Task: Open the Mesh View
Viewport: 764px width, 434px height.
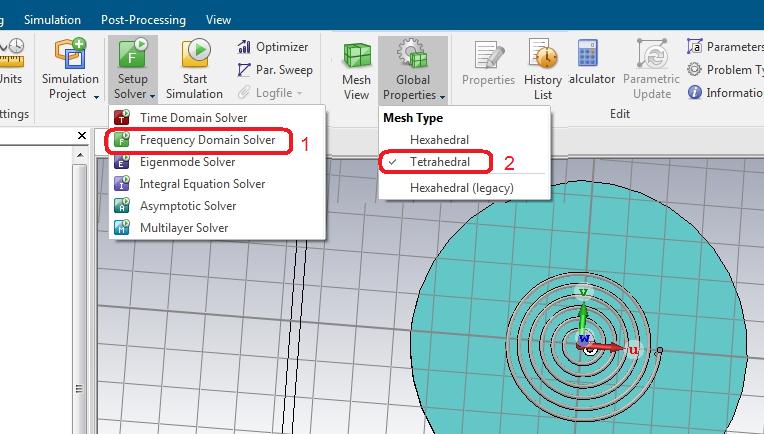Action: (357, 71)
